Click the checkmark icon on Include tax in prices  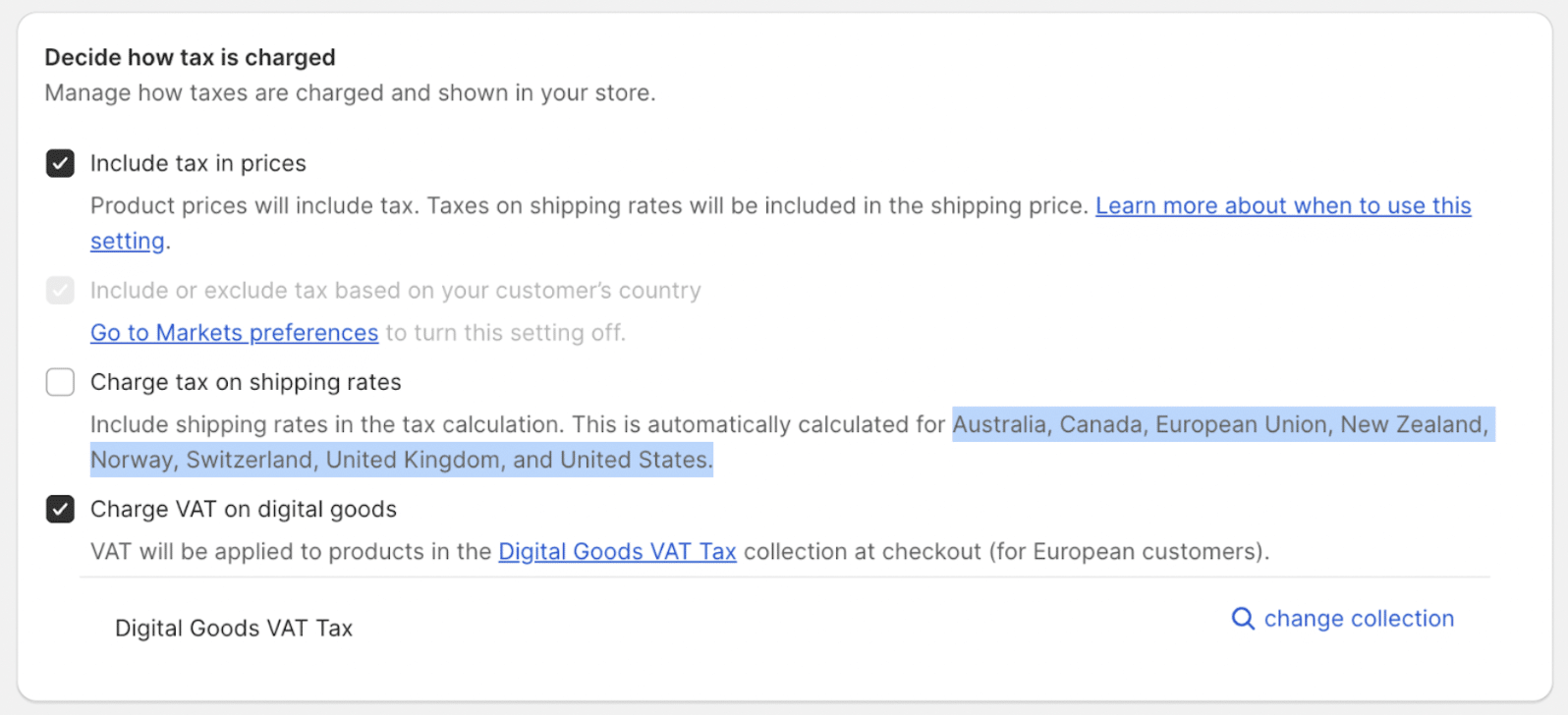click(60, 163)
